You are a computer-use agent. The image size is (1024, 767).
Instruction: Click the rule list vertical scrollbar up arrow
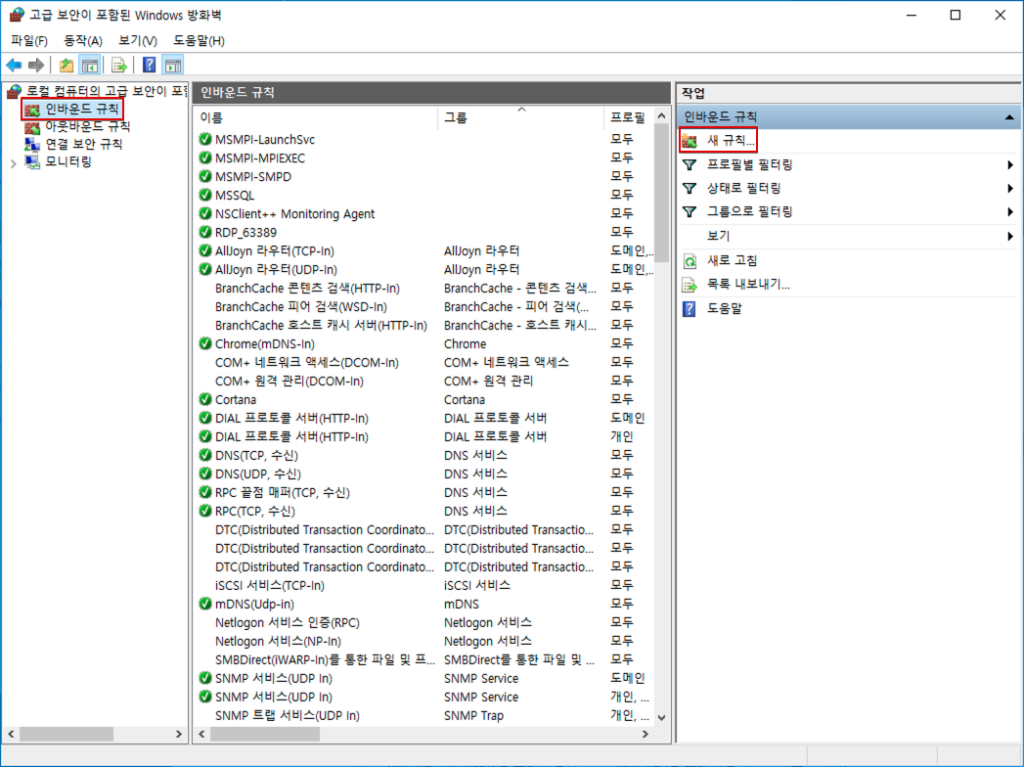(662, 116)
